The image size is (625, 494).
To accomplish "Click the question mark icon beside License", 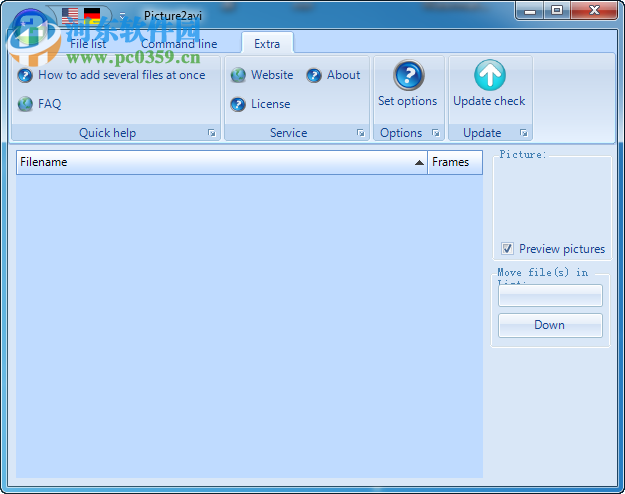I will click(x=238, y=104).
